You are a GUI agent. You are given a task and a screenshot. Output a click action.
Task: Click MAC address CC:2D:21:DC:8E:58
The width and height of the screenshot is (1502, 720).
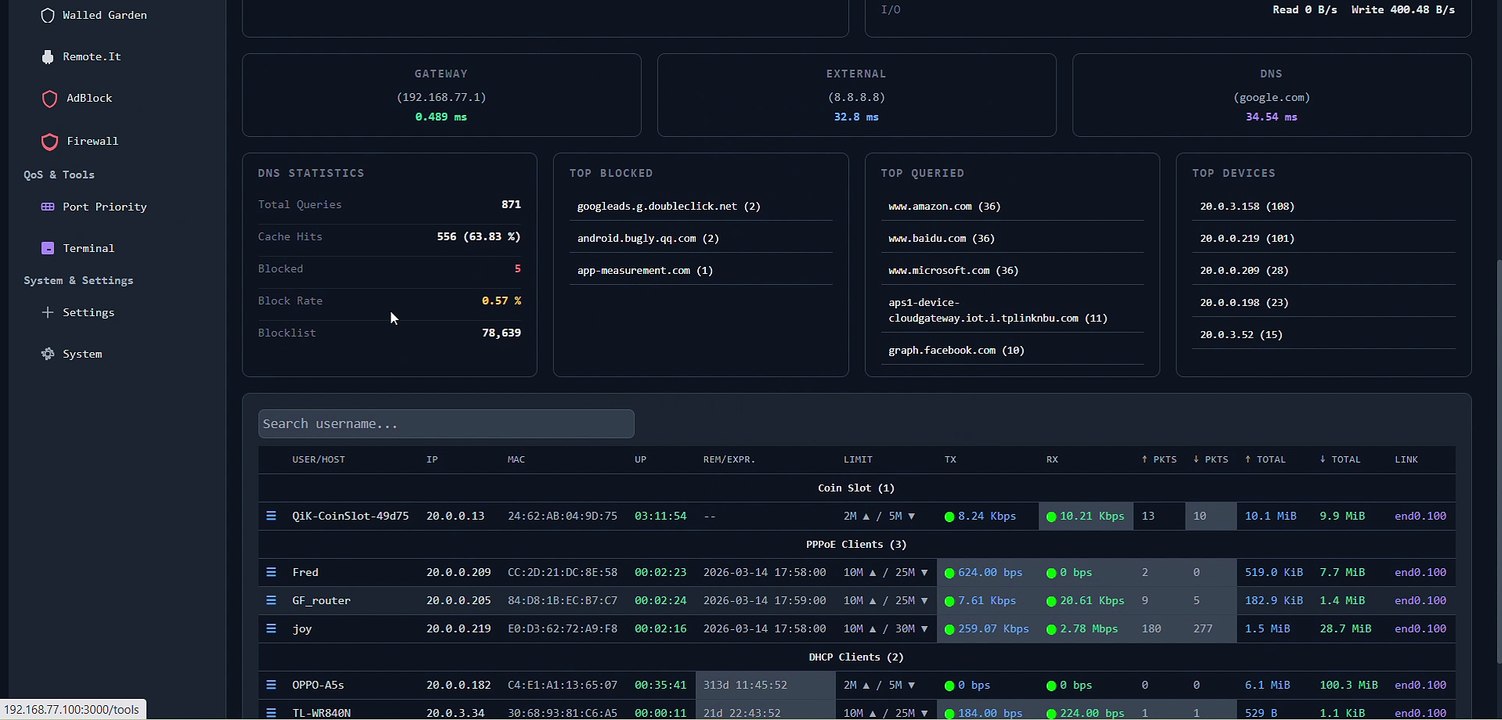562,572
